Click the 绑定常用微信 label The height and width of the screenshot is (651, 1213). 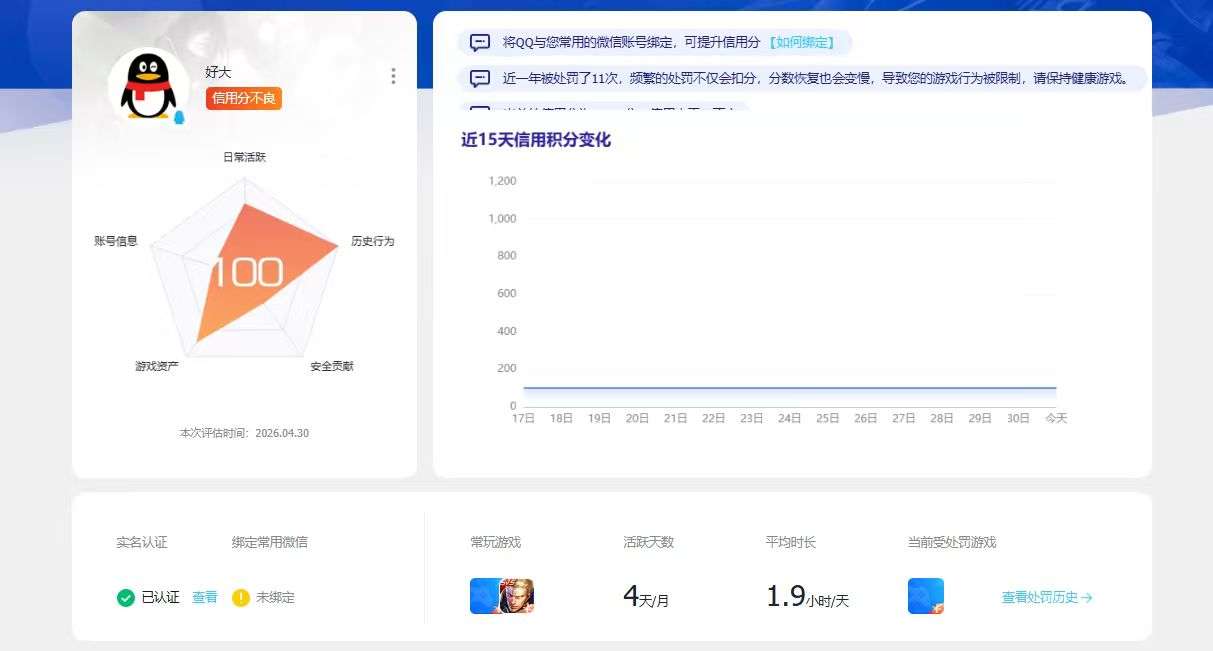tap(270, 542)
